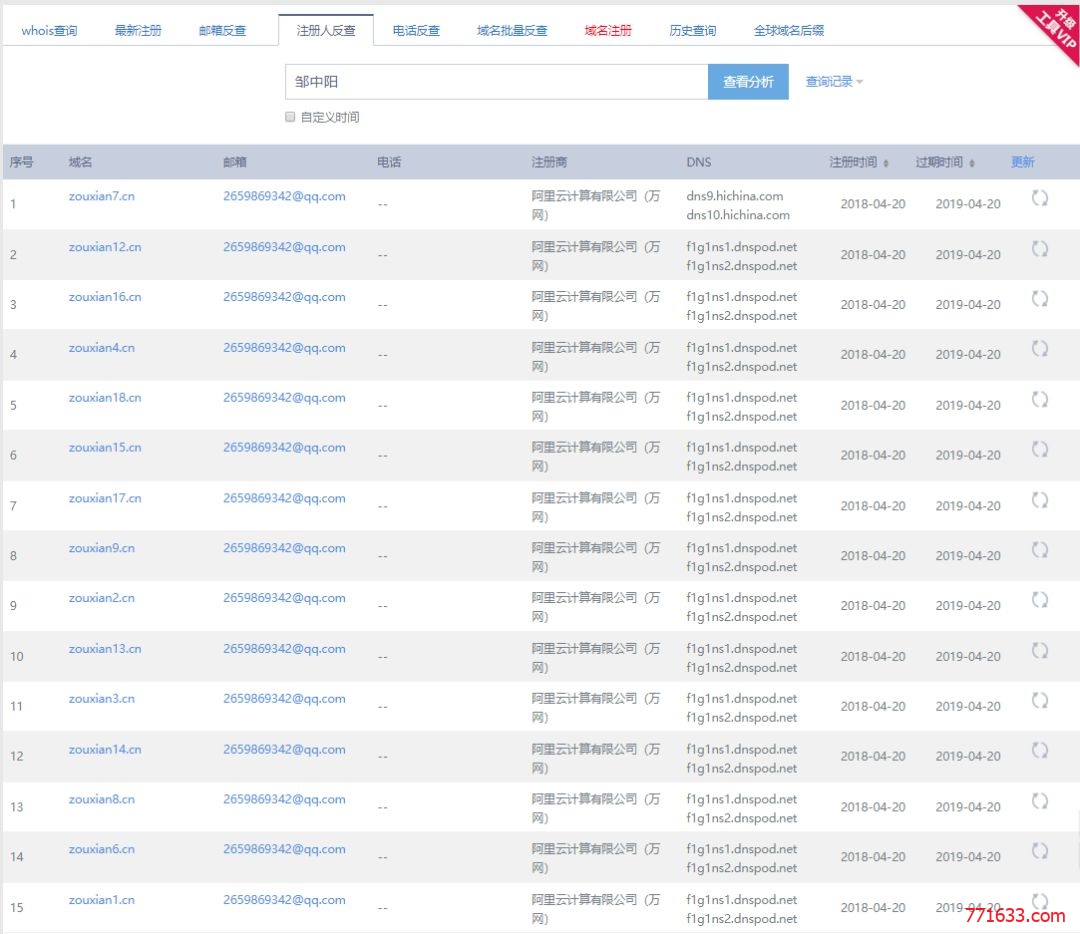Refresh the zouxian8.cn row
Image resolution: width=1080 pixels, height=934 pixels.
[1039, 801]
